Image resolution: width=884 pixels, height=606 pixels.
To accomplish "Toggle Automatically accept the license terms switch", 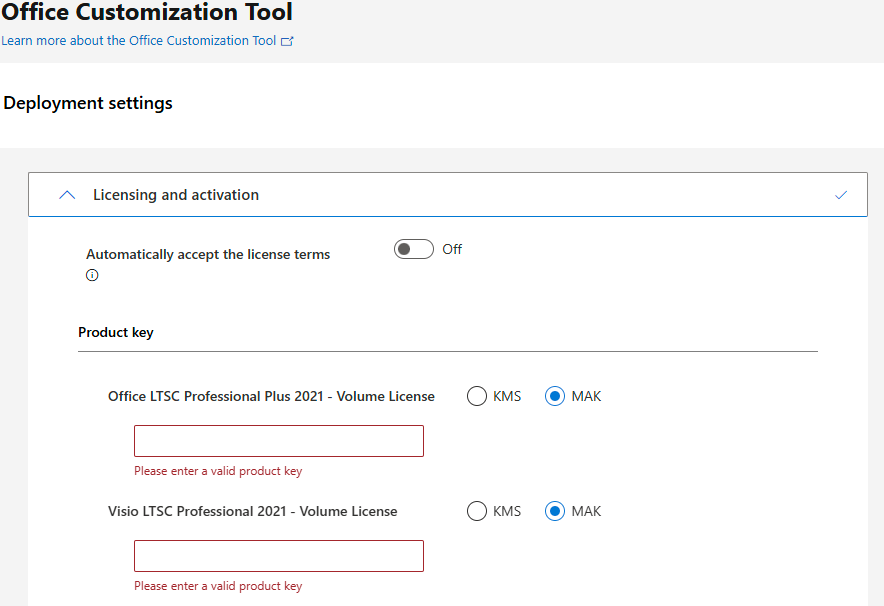I will tap(414, 249).
